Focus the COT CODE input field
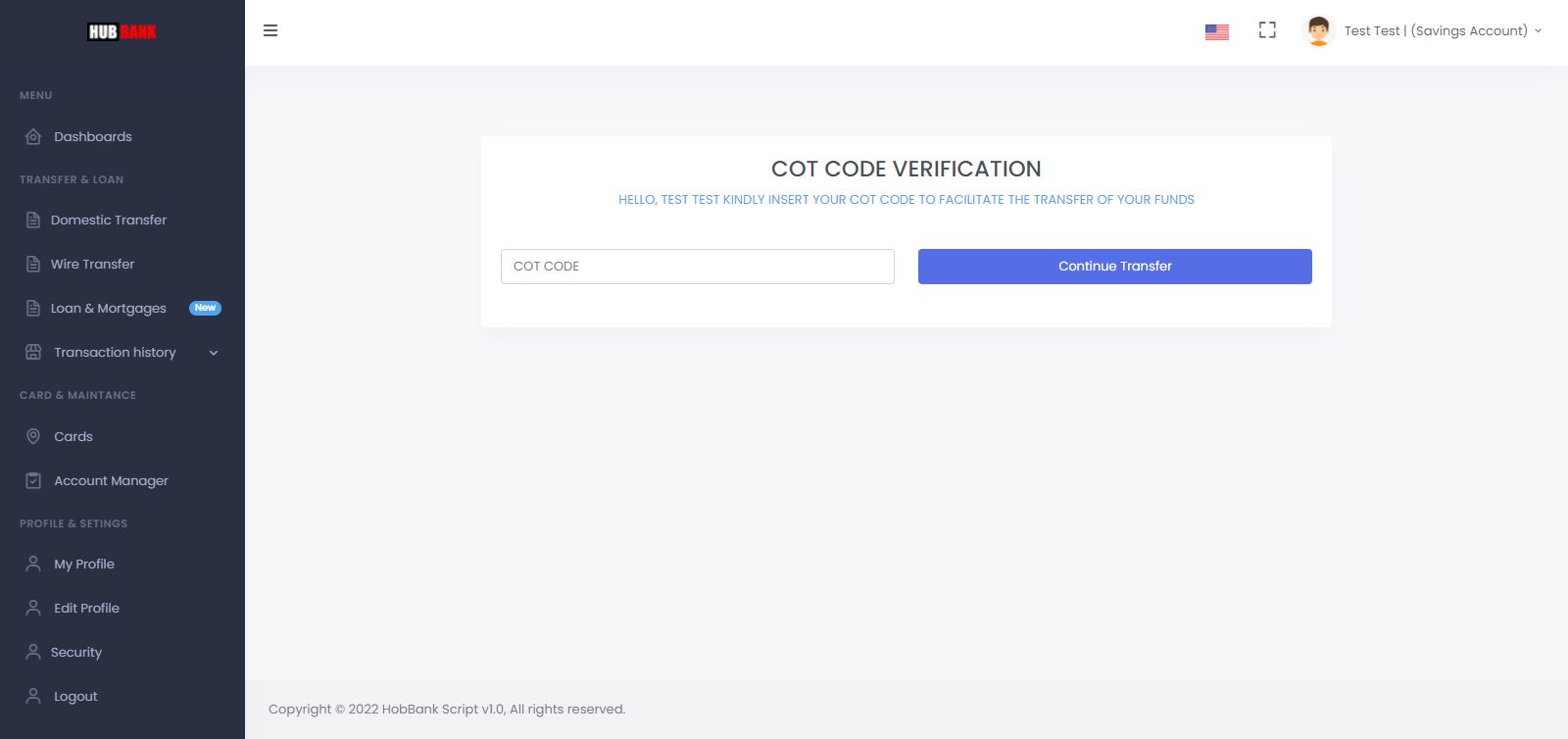Image resolution: width=1568 pixels, height=739 pixels. coord(697,267)
